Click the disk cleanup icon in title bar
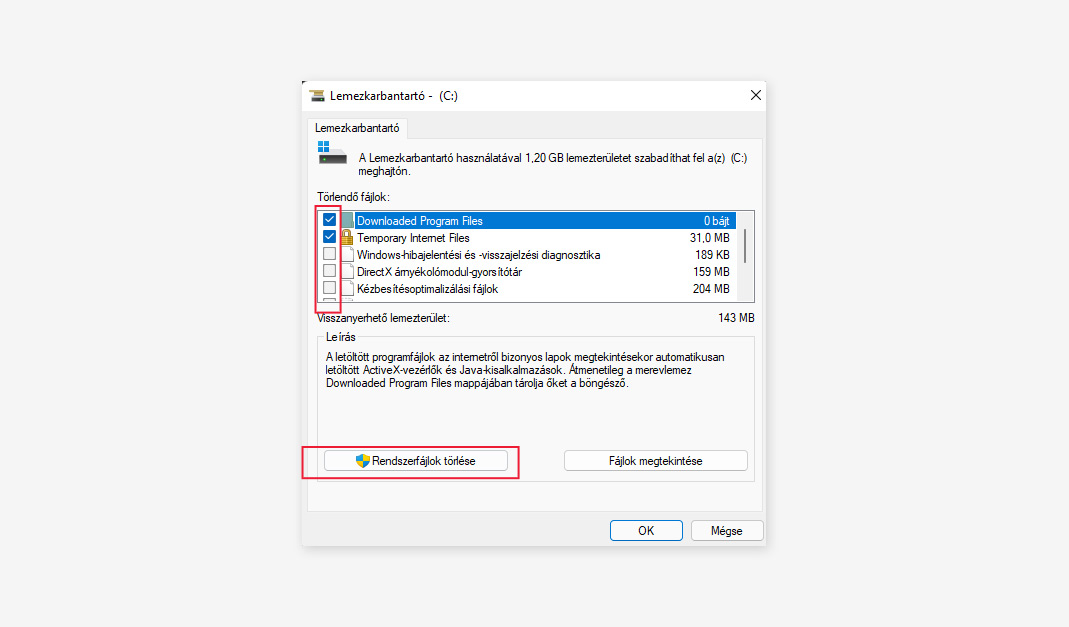 pos(317,96)
